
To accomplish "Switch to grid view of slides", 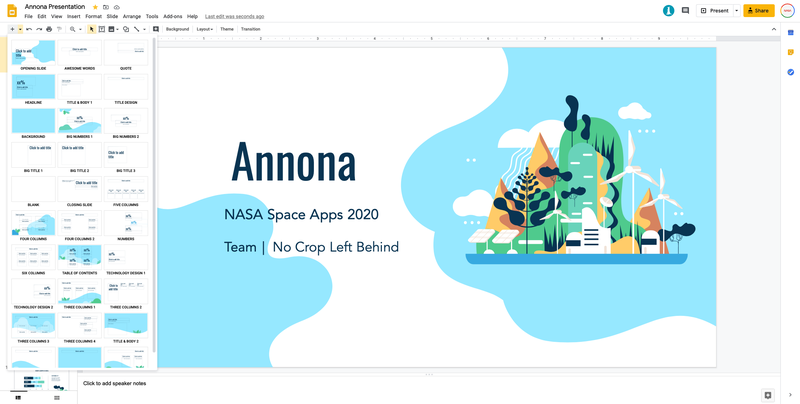I will point(57,398).
